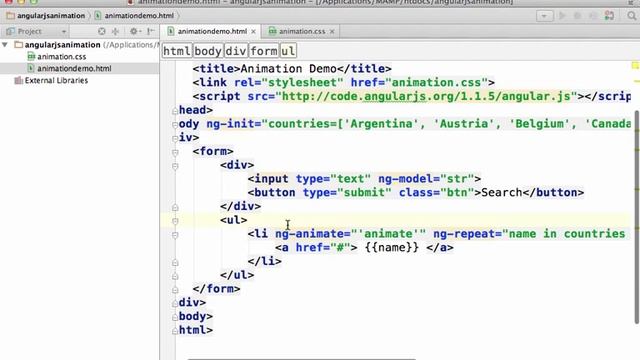Image resolution: width=640 pixels, height=360 pixels.
Task: Click the yellow inspection status indicator
Action: [636, 65]
